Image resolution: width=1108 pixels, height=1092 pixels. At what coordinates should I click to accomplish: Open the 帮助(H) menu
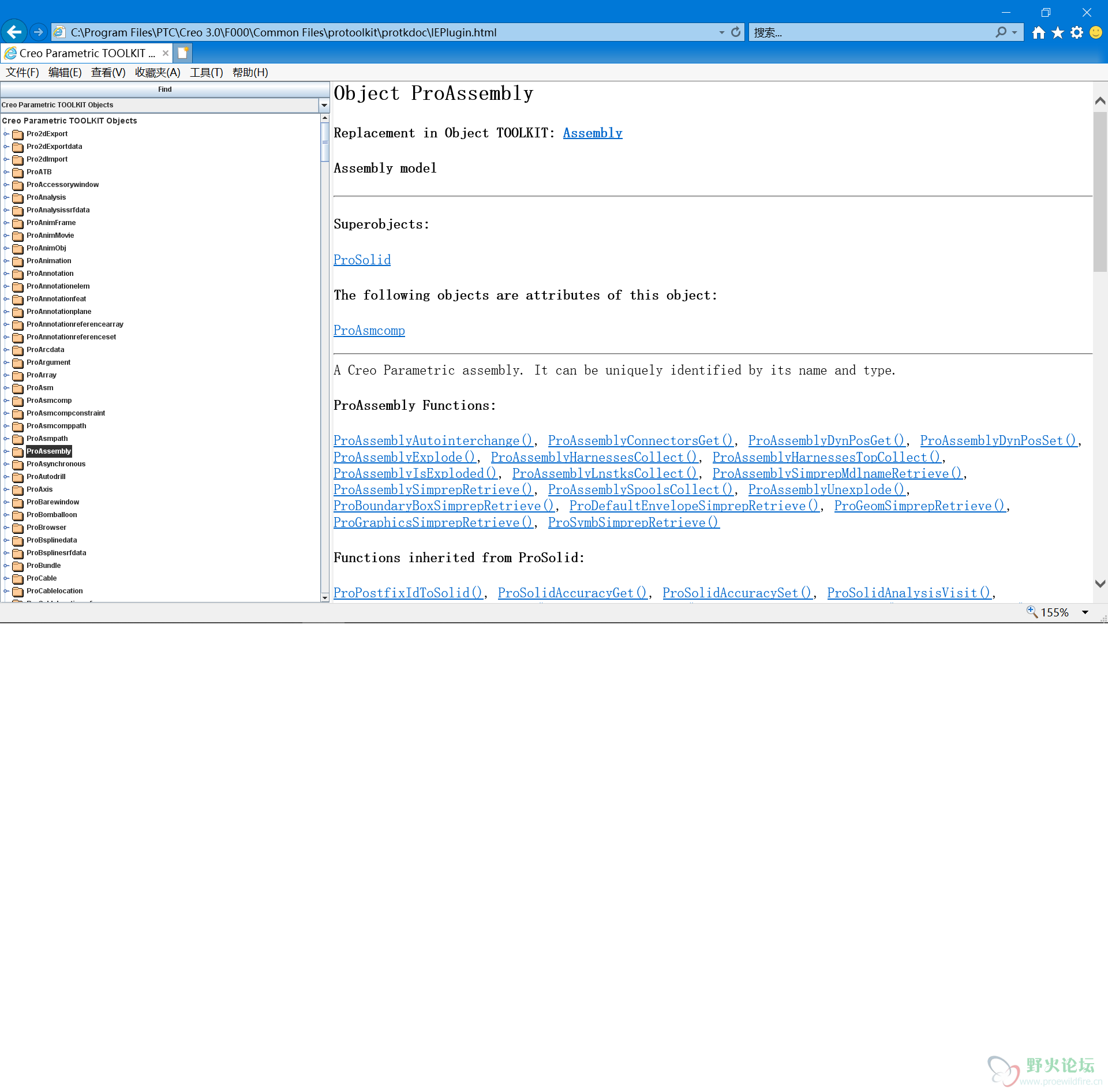pos(250,72)
